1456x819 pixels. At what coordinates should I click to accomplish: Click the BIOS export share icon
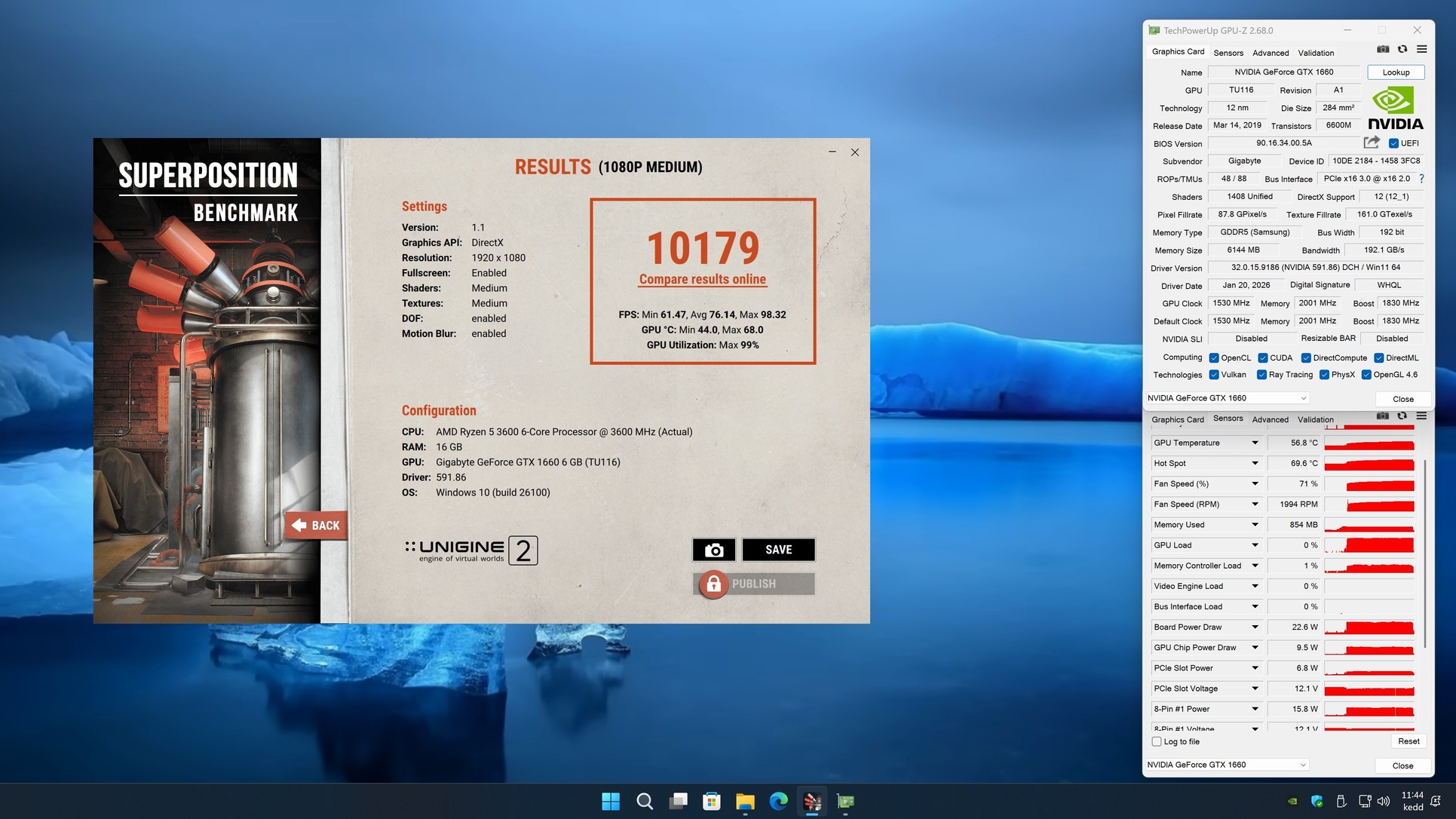(x=1372, y=143)
